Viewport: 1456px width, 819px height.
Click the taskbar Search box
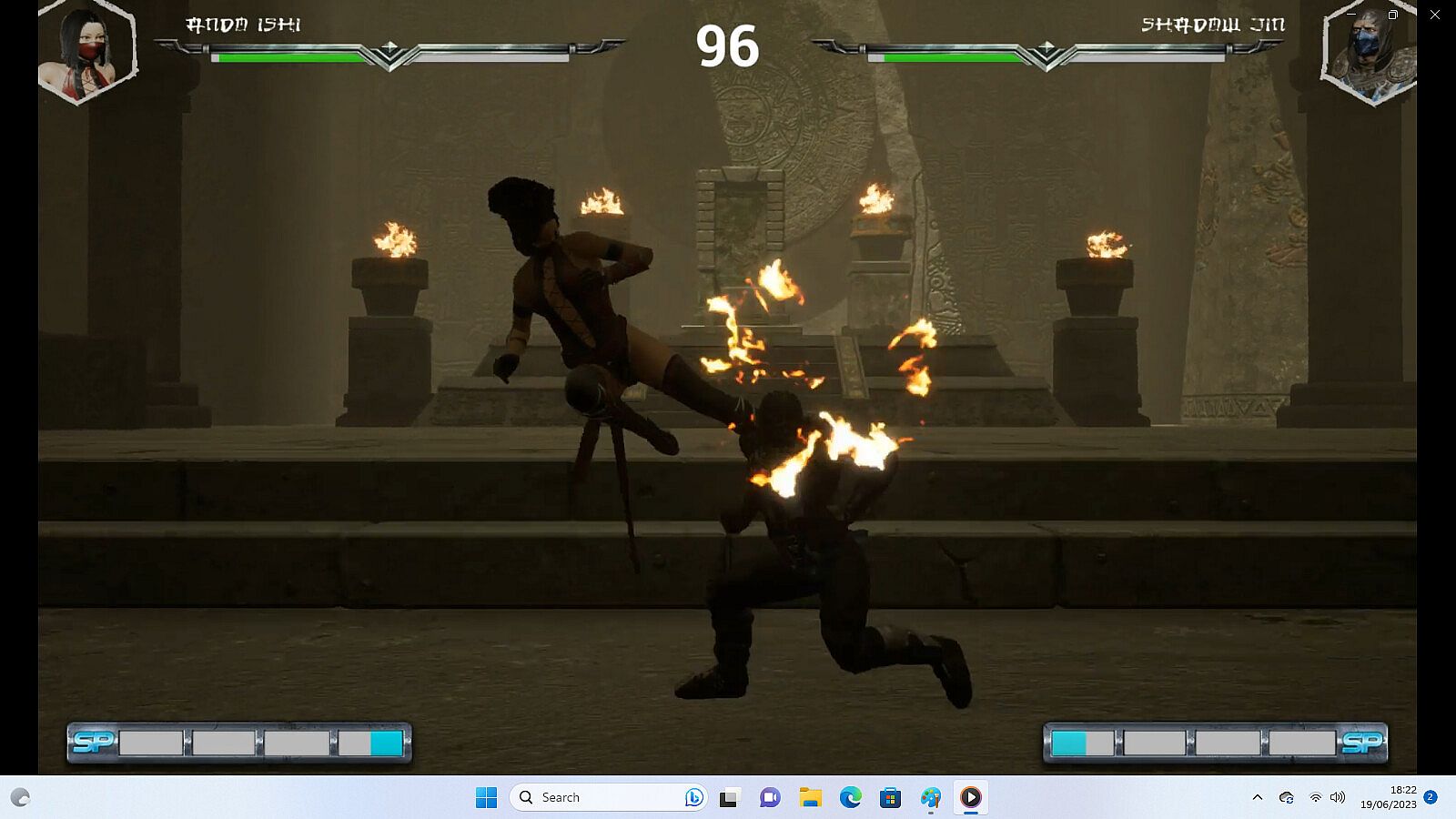[x=608, y=797]
